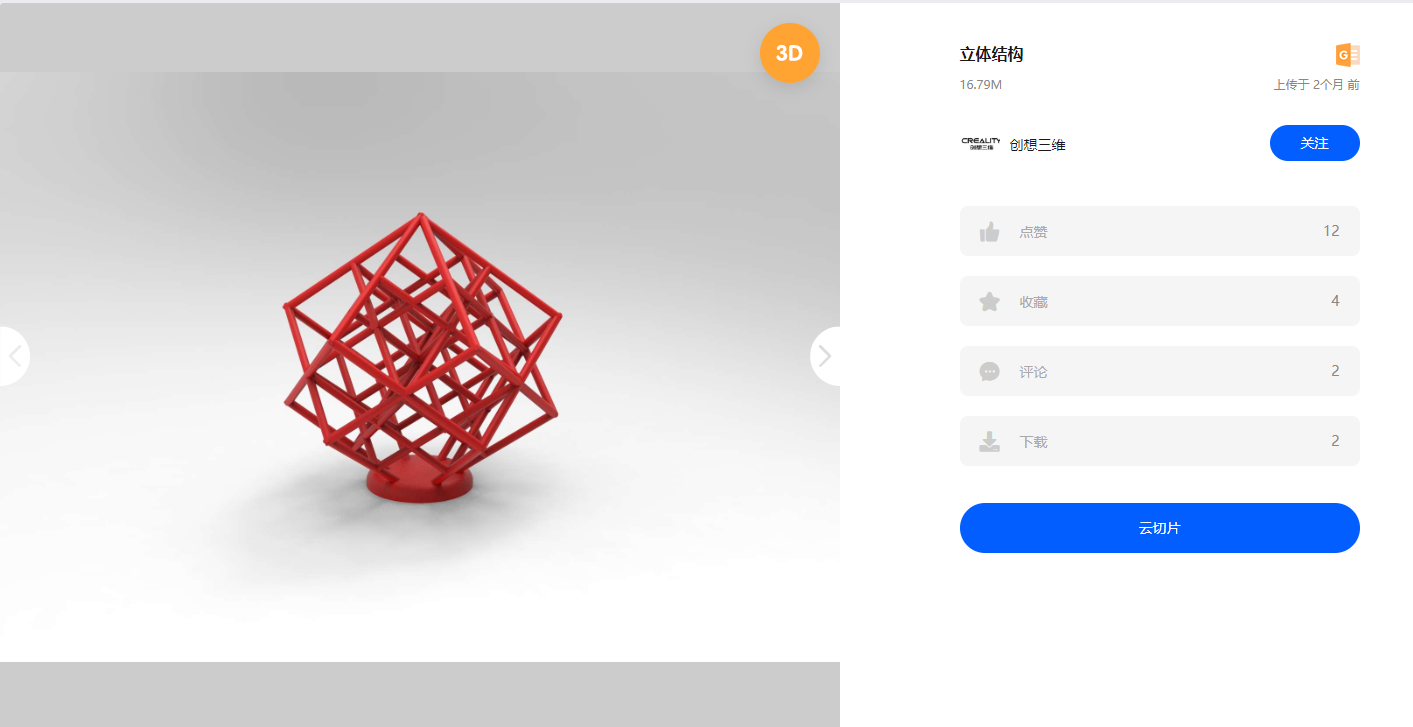Follow the author with 关注 button
Viewport: 1413px width, 727px height.
(x=1315, y=143)
